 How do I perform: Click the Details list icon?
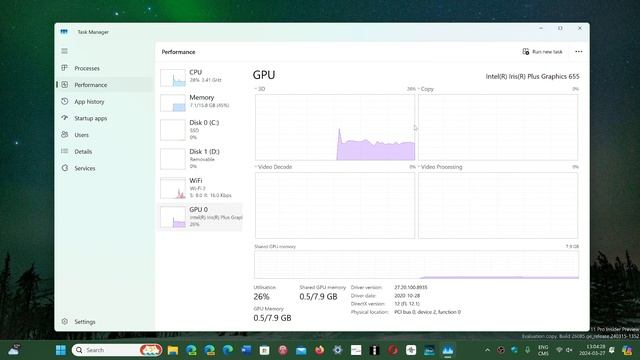click(x=64, y=151)
